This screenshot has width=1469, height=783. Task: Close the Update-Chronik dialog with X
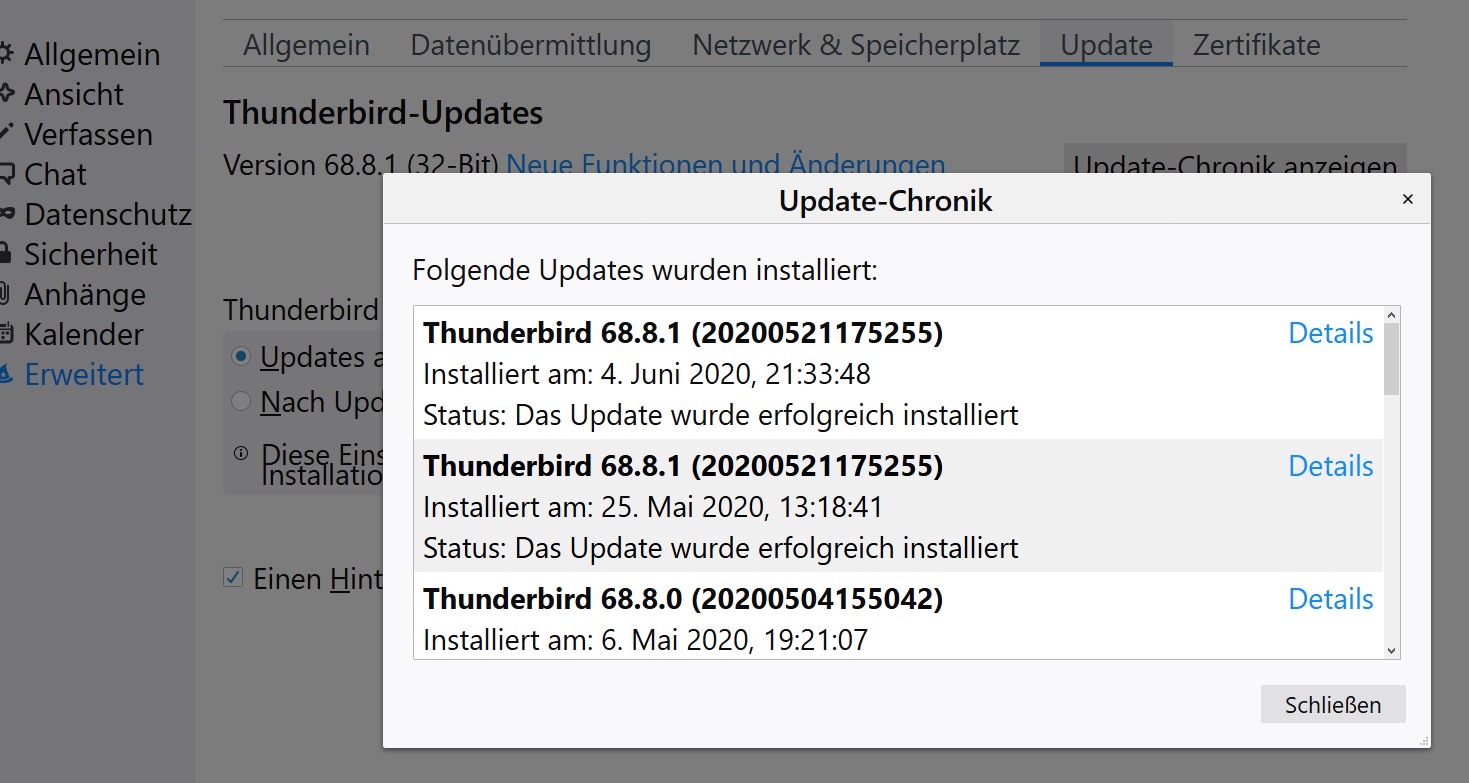1407,200
